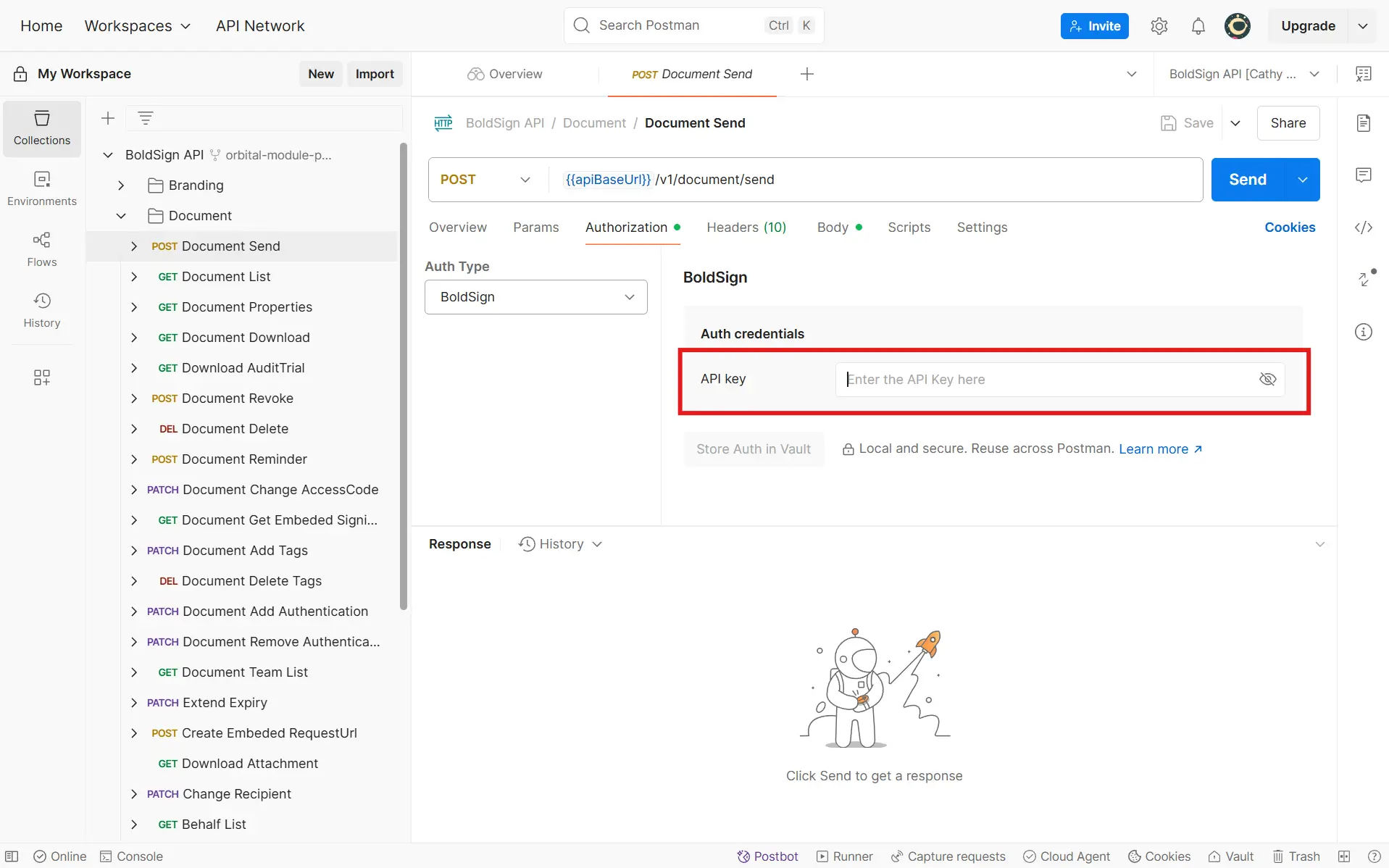1389x868 pixels.
Task: Toggle API key visibility eye icon
Action: tap(1267, 380)
